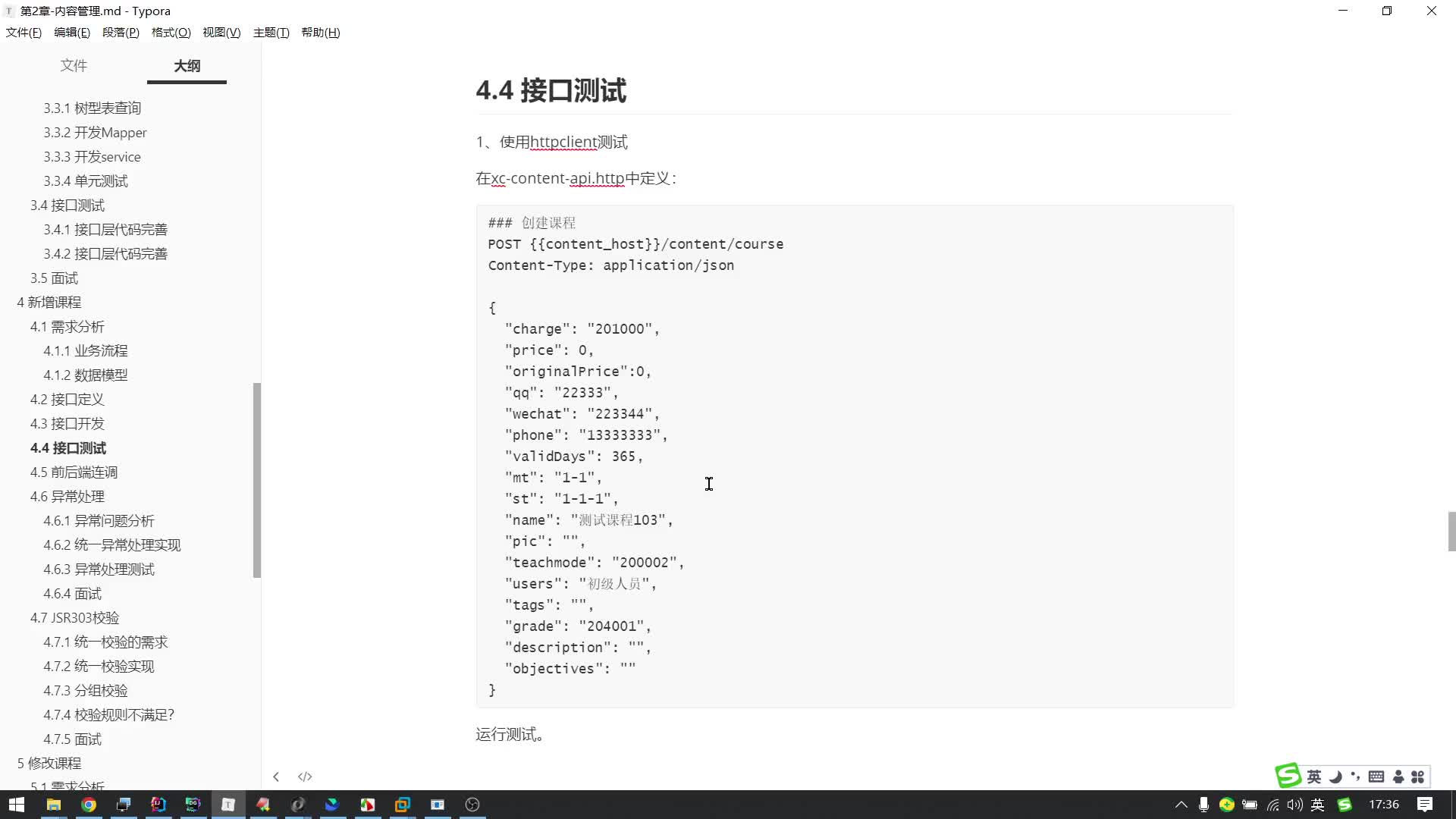1456x819 pixels.
Task: Open Wi-Fi network tray icon
Action: point(1272,805)
